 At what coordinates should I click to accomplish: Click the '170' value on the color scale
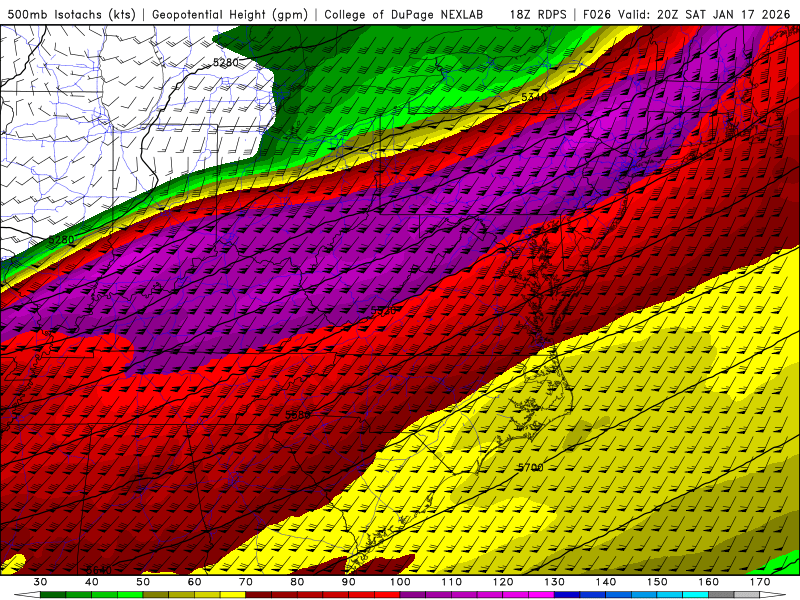[760, 582]
